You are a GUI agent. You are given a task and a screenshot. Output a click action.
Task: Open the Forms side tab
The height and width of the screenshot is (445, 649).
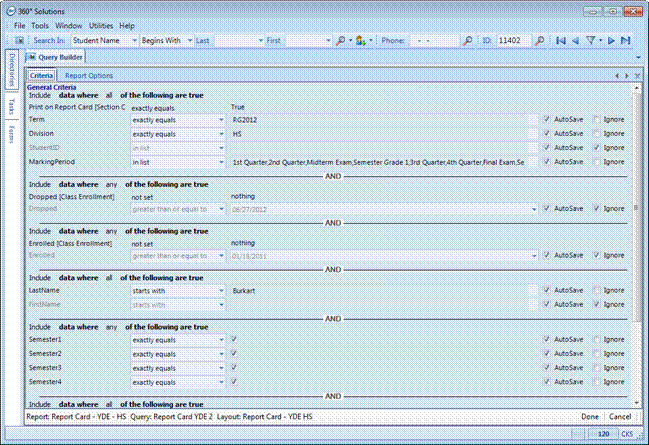coord(12,134)
